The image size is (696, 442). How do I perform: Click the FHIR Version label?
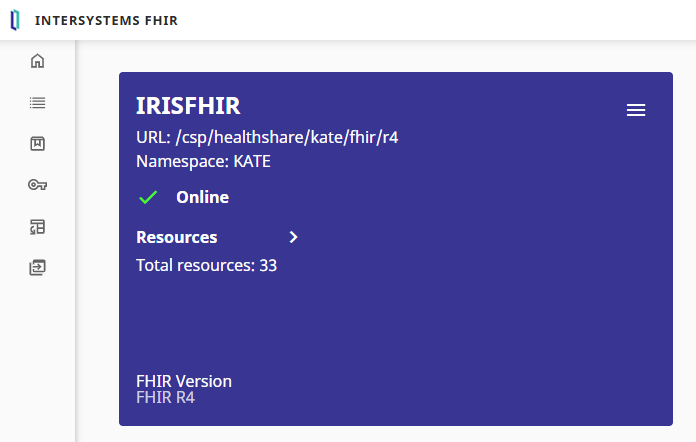pyautogui.click(x=184, y=381)
